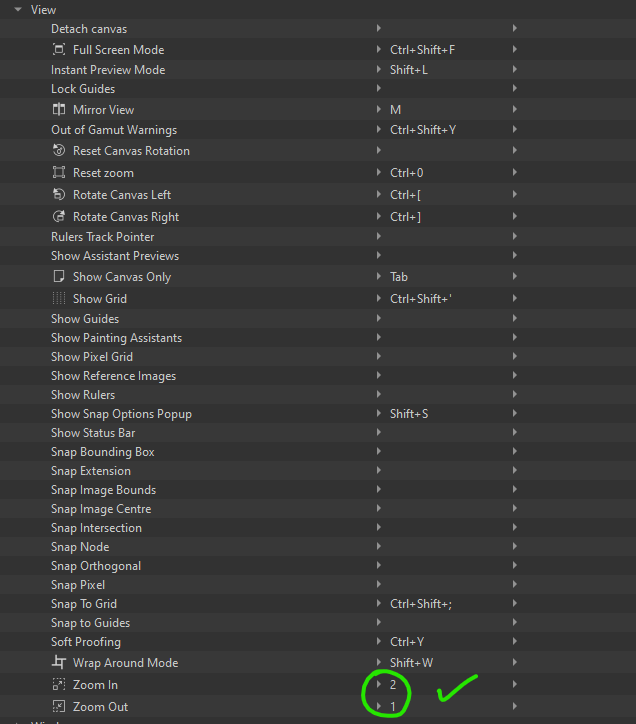Select the Soft Proofing action name
The width and height of the screenshot is (636, 724).
tap(86, 641)
